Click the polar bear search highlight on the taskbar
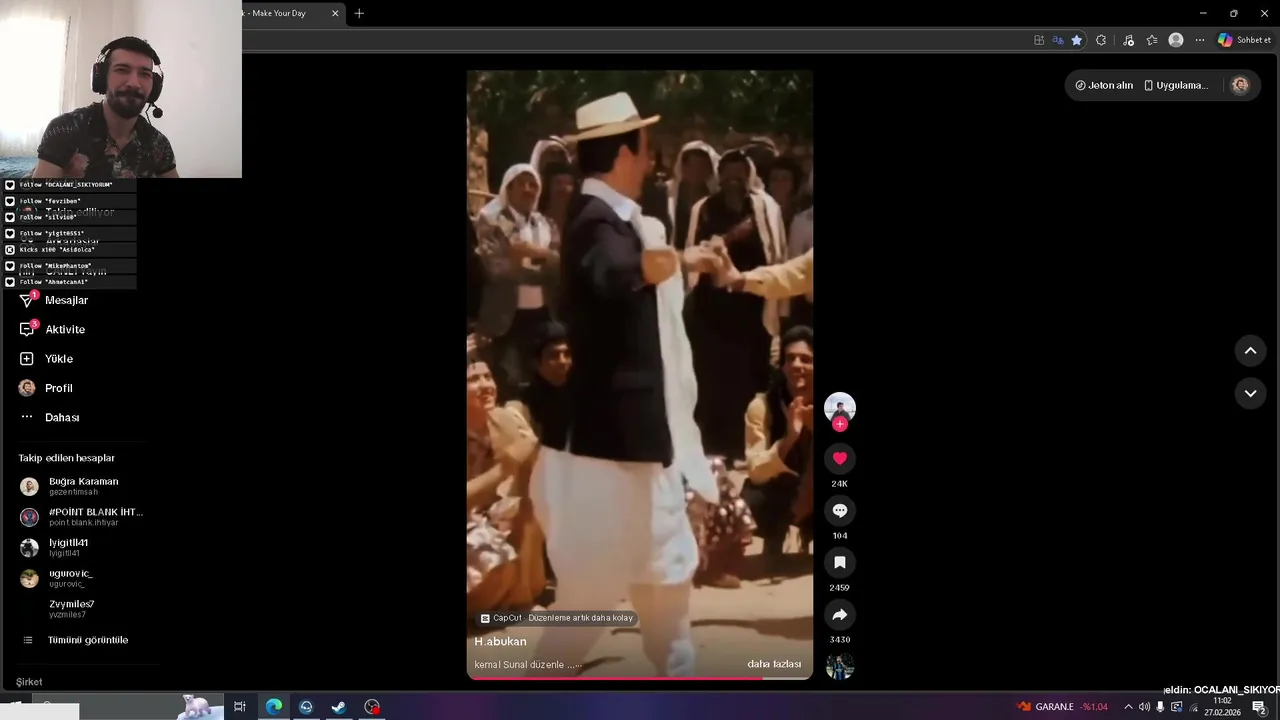 coord(200,706)
